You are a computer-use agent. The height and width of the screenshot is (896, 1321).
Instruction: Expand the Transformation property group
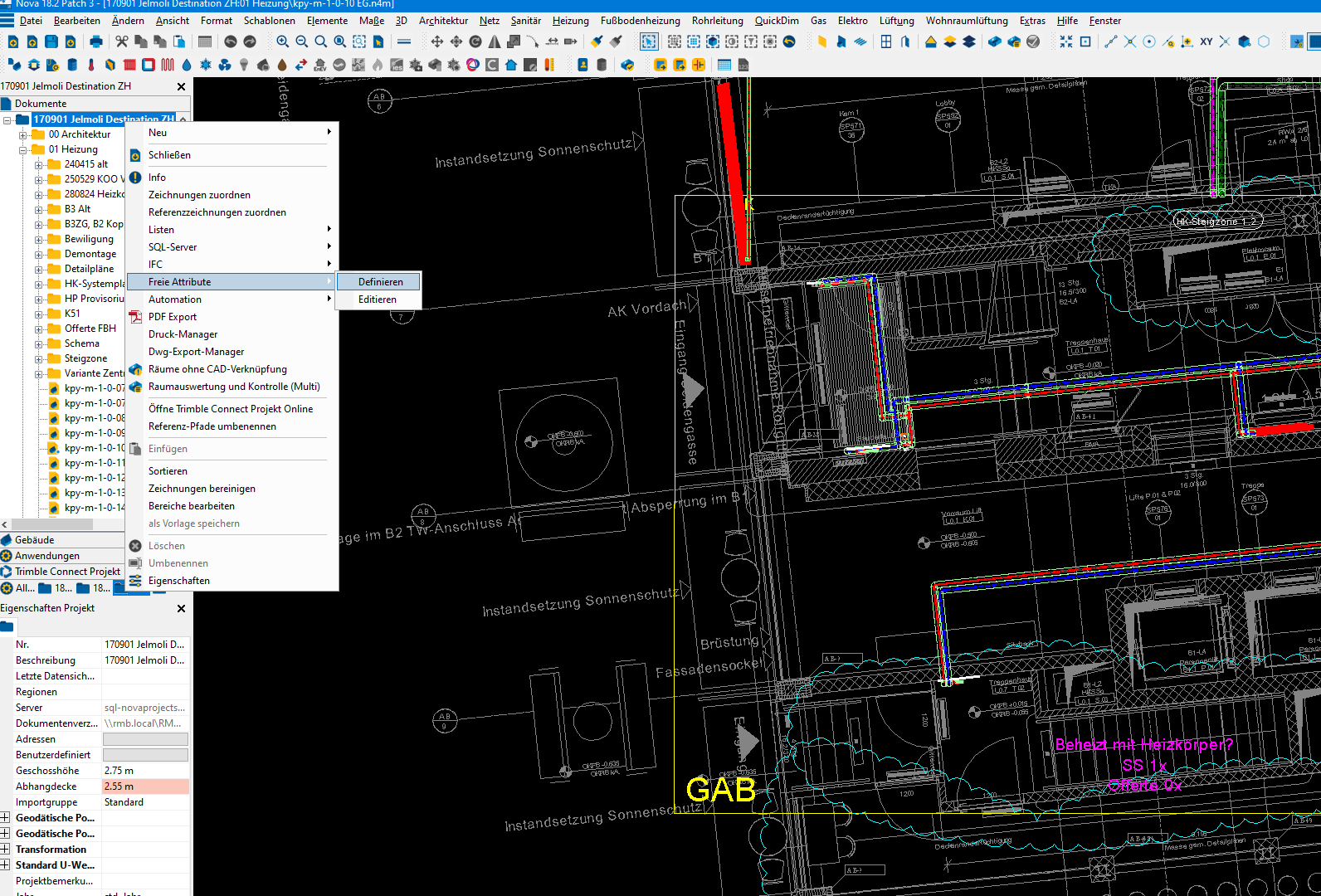click(6, 850)
